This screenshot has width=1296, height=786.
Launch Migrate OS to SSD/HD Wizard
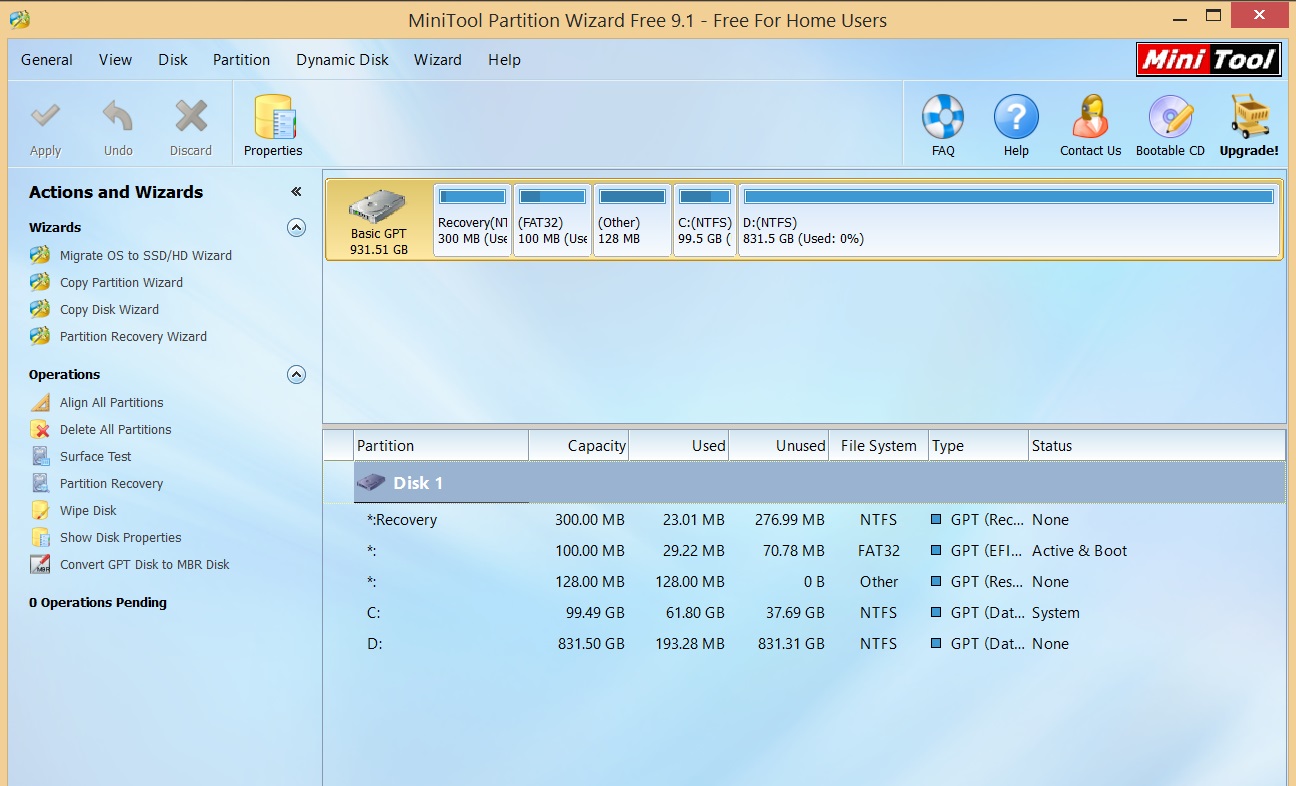pos(146,255)
